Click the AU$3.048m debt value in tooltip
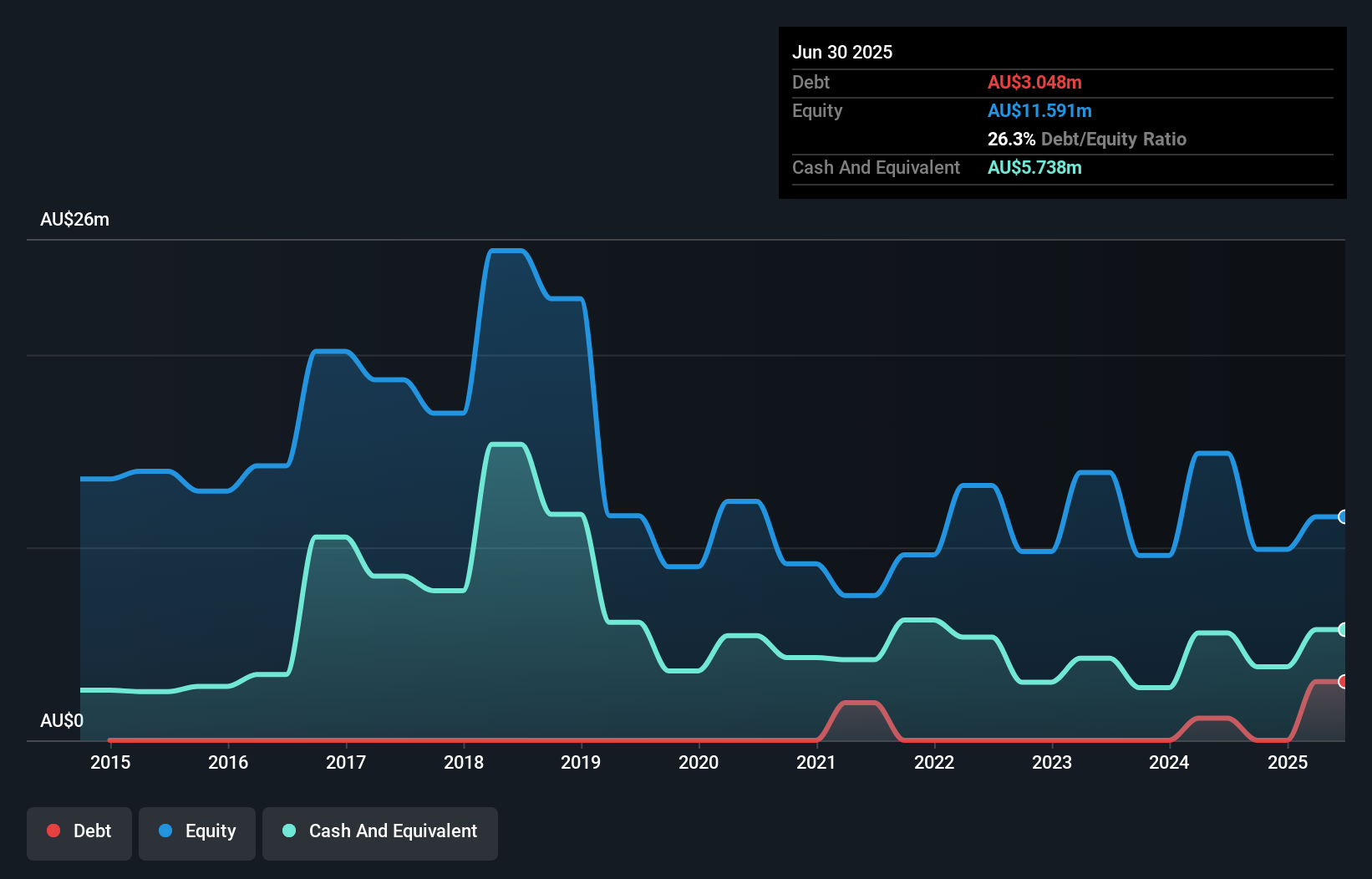The width and height of the screenshot is (1372, 879). [x=1034, y=83]
